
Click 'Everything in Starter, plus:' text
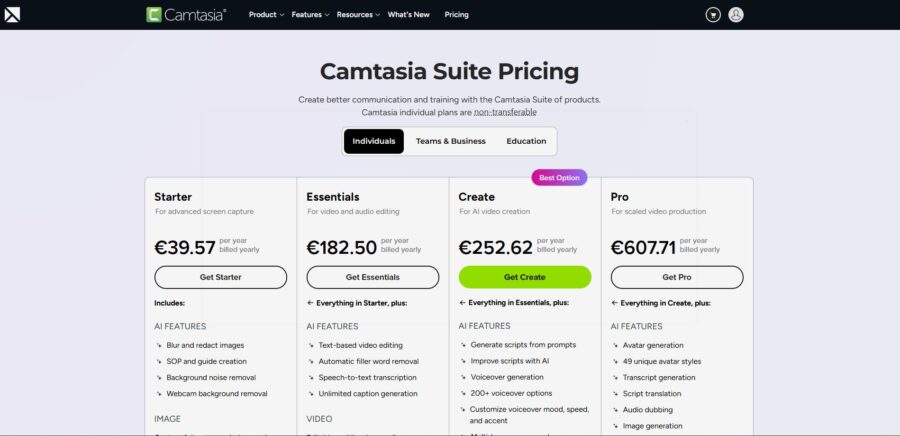[x=362, y=303]
